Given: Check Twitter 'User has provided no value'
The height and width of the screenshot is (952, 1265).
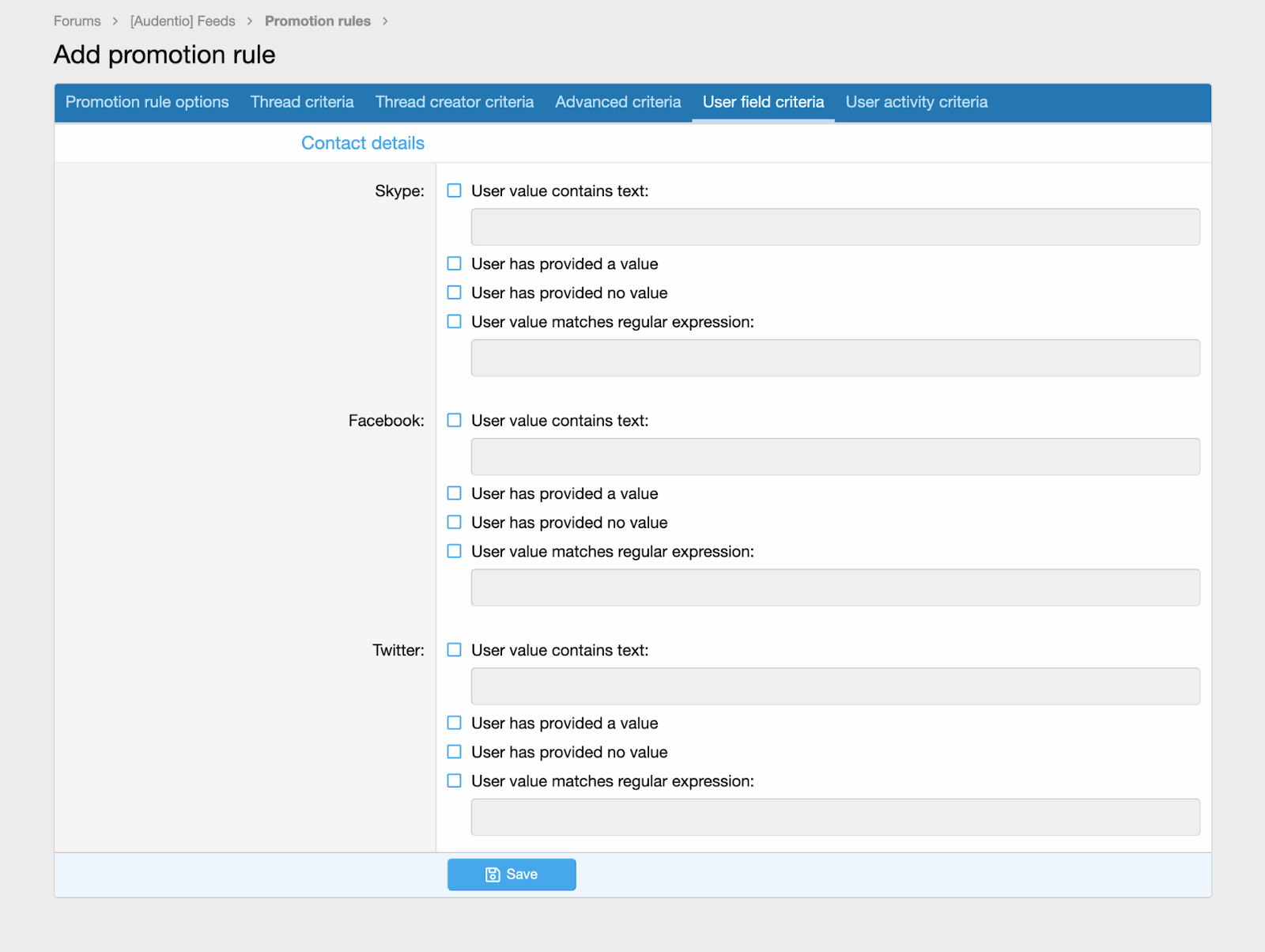Looking at the screenshot, I should click(x=455, y=752).
